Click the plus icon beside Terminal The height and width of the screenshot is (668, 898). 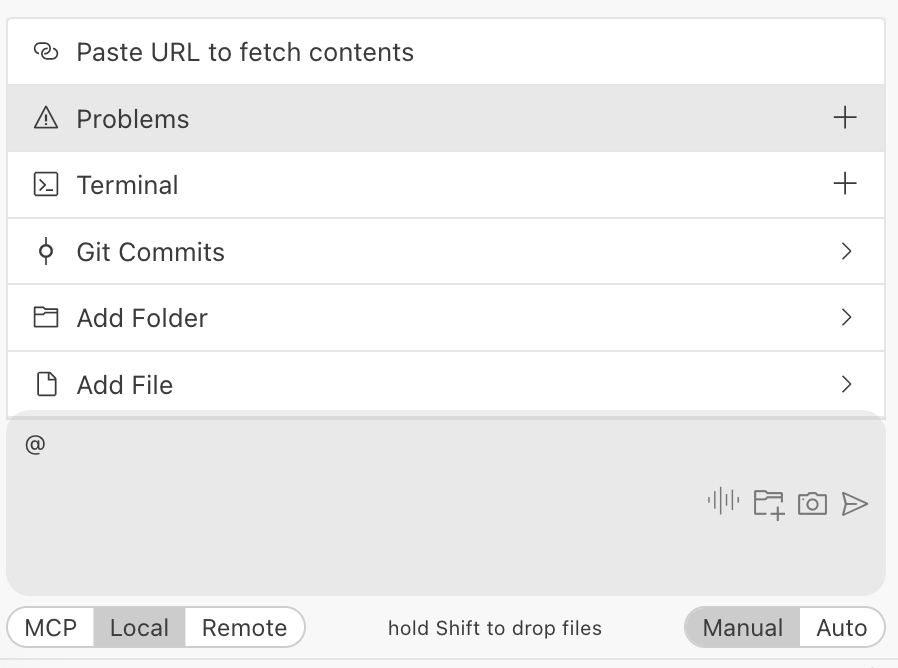(x=845, y=184)
